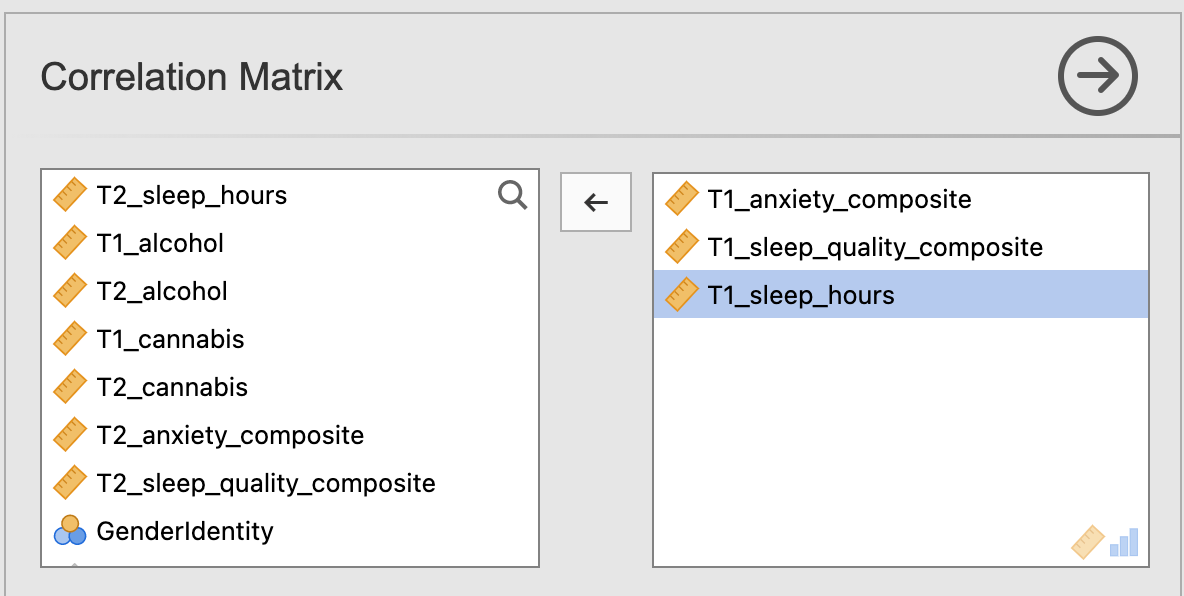
Task: Select T1_sleep_quality_composite in right box
Action: [901, 247]
